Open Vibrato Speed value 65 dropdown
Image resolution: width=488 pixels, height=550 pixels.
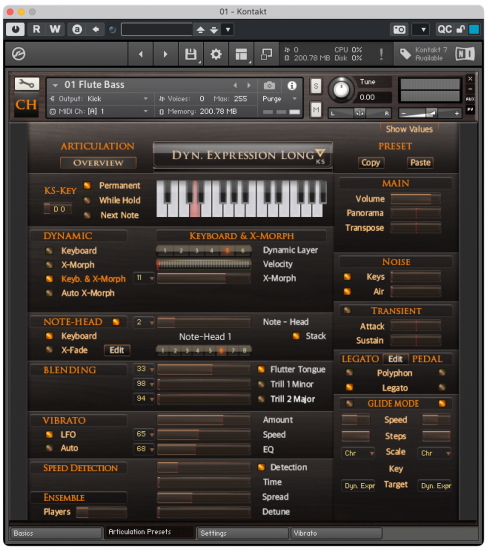144,434
